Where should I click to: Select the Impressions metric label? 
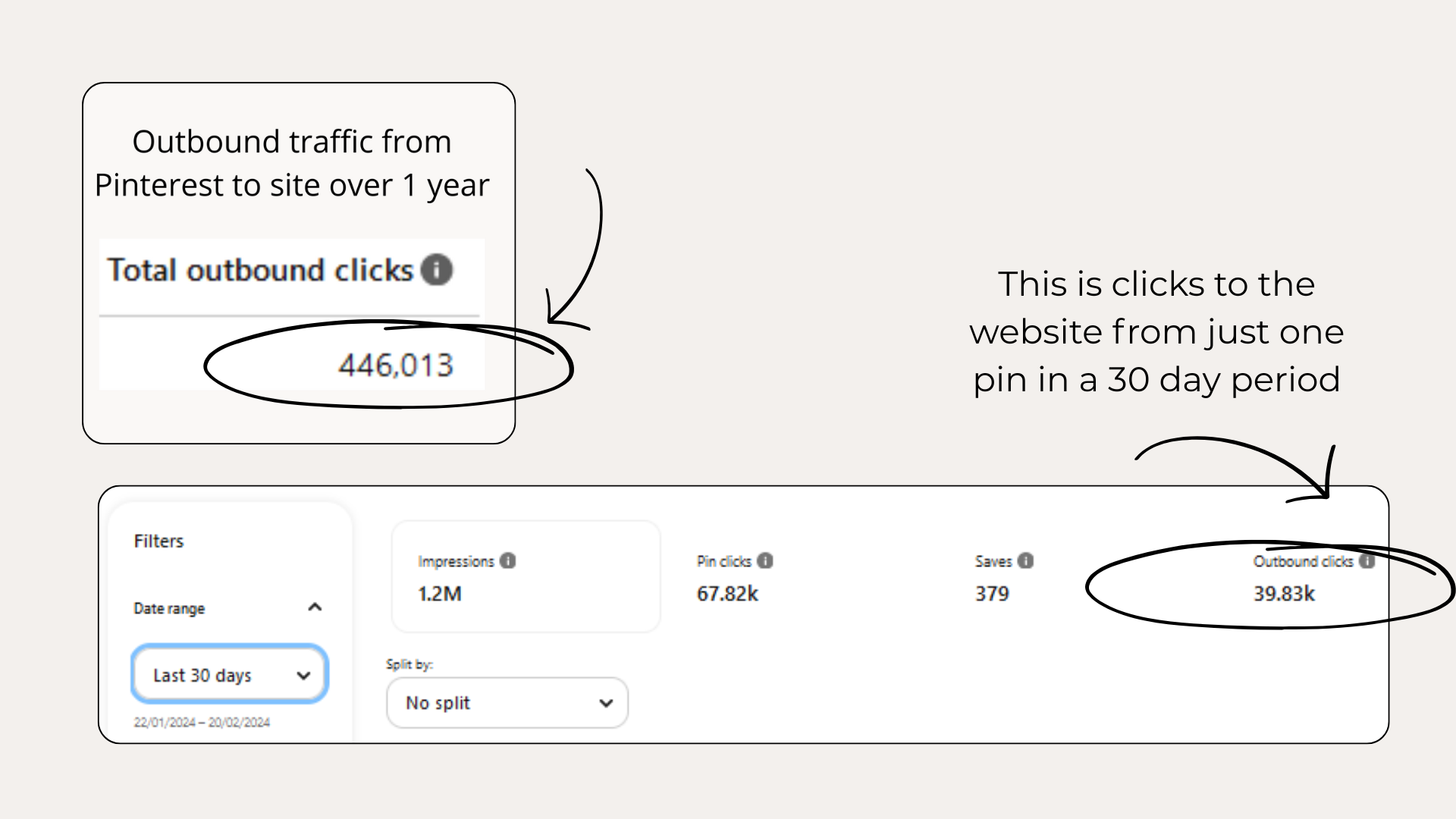(456, 562)
